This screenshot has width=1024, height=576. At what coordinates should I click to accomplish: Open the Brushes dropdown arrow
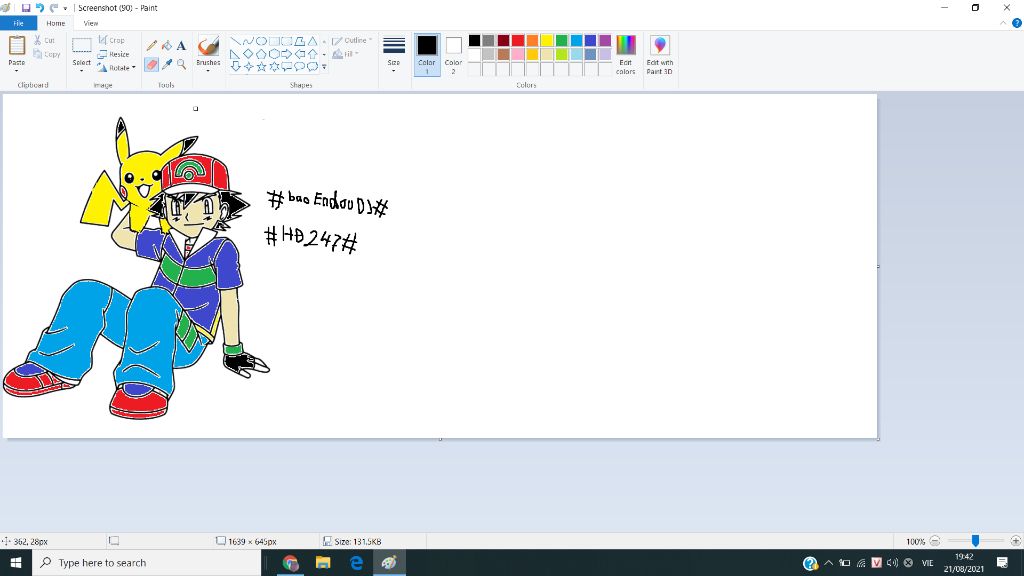point(208,70)
